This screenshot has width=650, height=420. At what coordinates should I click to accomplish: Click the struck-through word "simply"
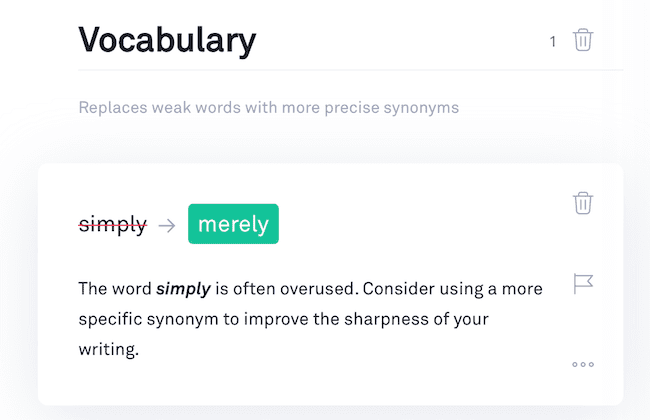pos(113,225)
